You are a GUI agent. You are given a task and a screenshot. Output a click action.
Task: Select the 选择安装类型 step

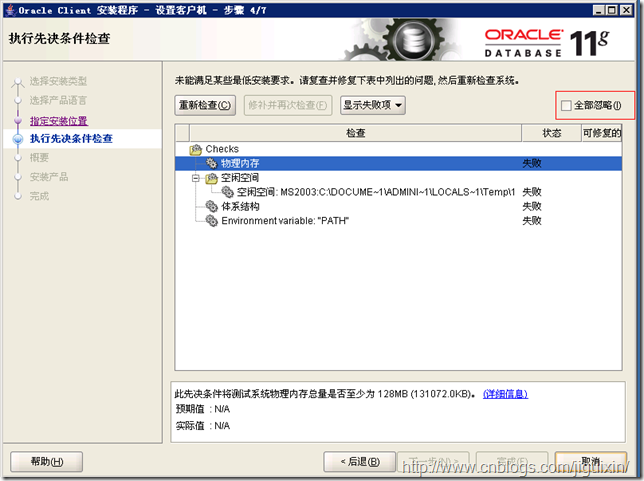(58, 81)
